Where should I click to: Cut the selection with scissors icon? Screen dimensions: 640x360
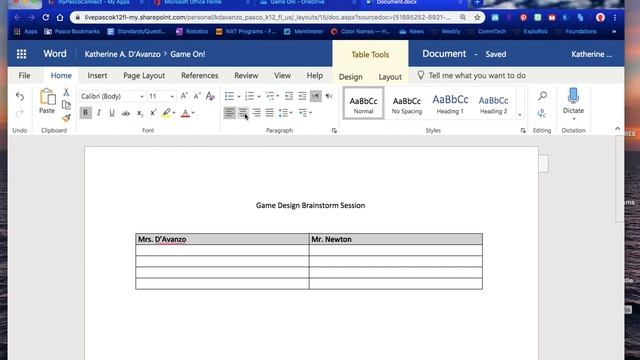[66, 92]
